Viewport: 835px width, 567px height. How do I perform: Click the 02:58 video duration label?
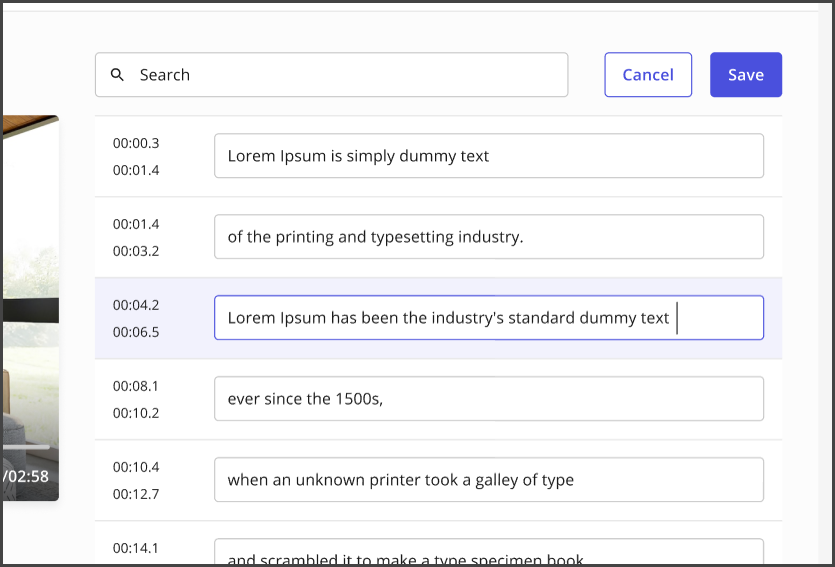pos(27,476)
